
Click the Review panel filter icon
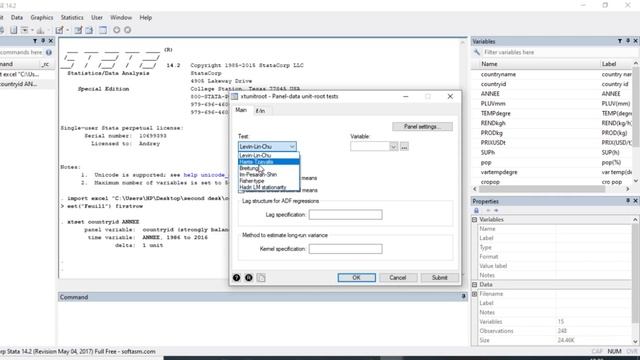point(35,41)
